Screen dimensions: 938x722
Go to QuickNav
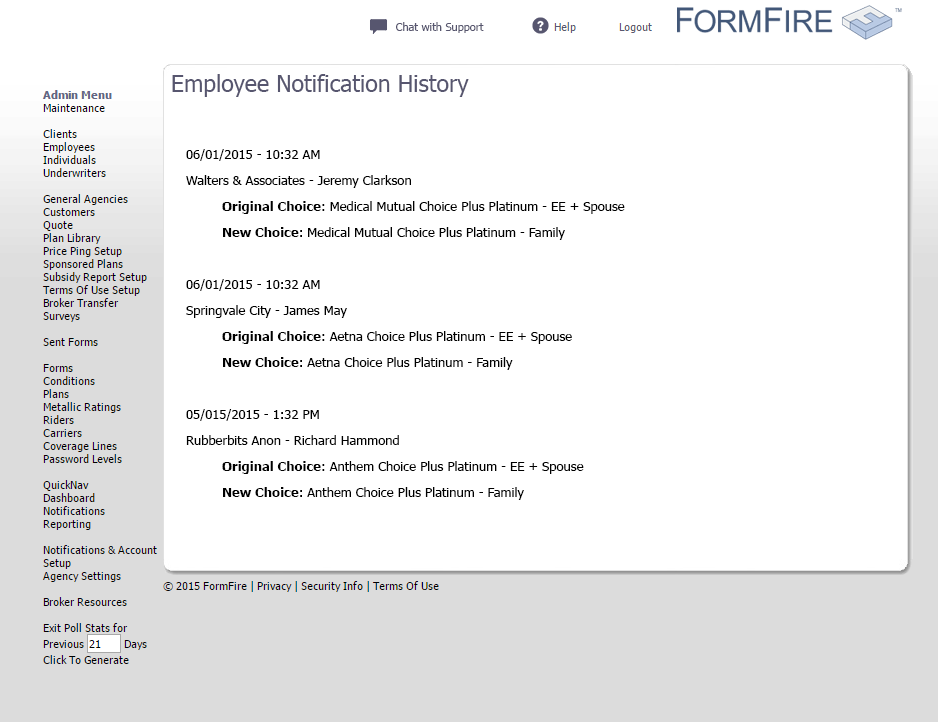point(66,485)
